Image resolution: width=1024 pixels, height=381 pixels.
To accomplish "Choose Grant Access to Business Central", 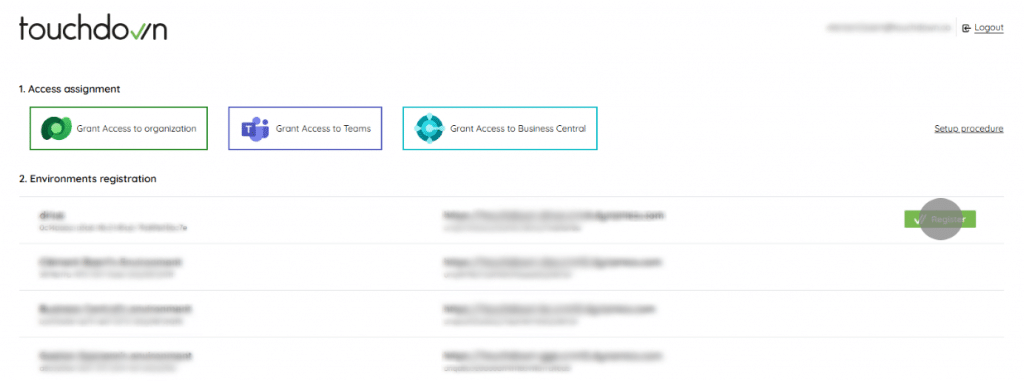I will 500,129.
